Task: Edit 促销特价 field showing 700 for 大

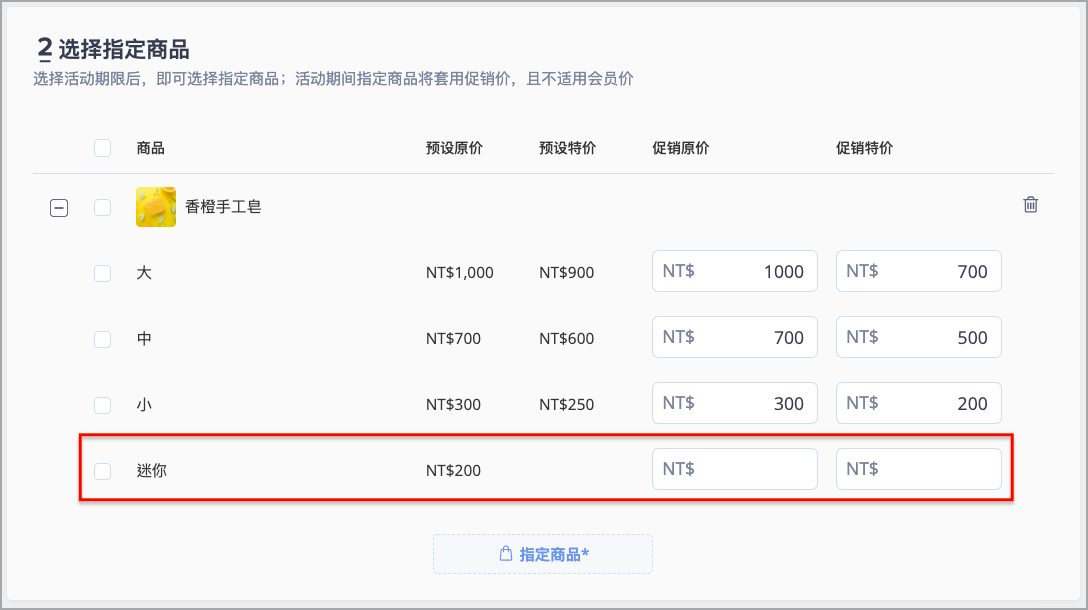Action: [x=918, y=271]
